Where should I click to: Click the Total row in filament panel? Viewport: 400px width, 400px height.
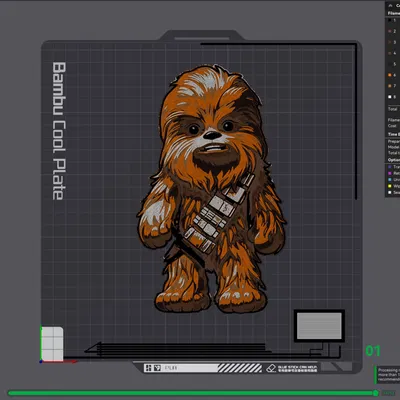(393, 109)
